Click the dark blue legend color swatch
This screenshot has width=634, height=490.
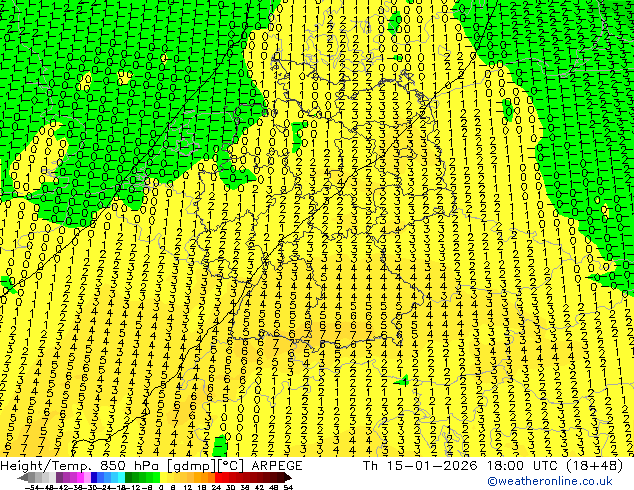pos(94,478)
